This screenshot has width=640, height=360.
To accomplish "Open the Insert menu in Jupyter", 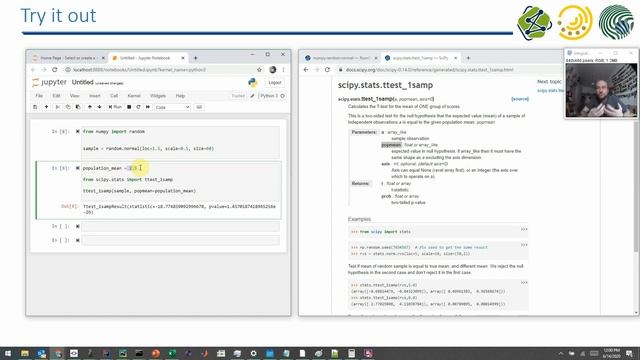I will tap(95, 96).
